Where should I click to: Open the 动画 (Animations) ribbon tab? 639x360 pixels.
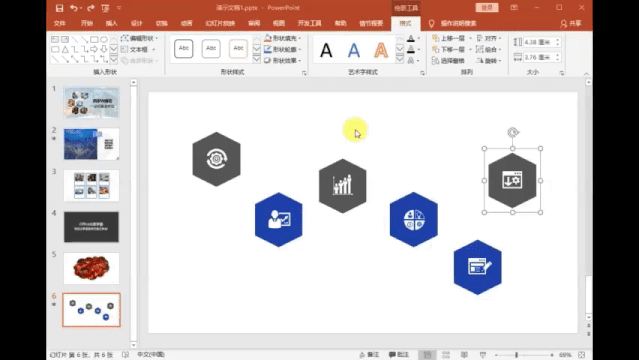(187, 24)
